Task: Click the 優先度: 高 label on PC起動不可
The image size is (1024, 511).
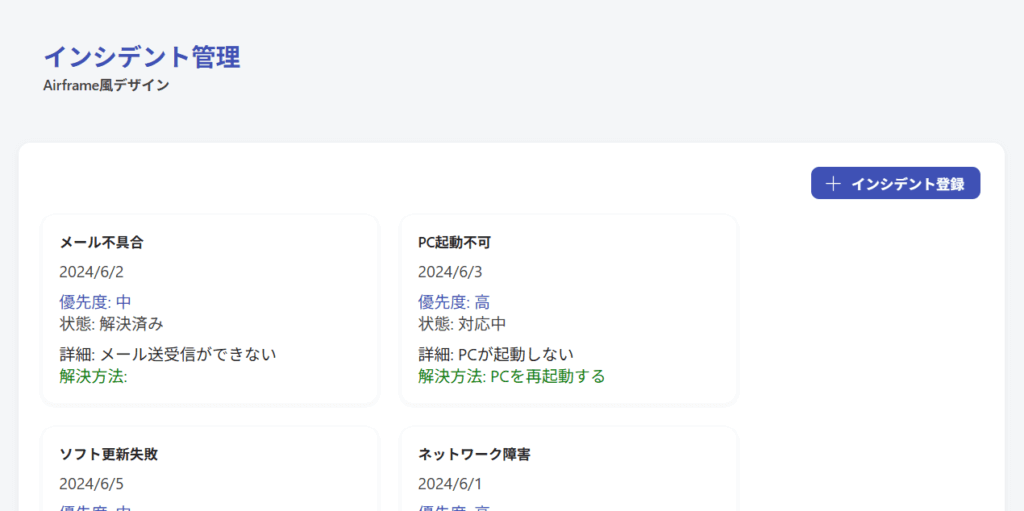Action: [454, 302]
